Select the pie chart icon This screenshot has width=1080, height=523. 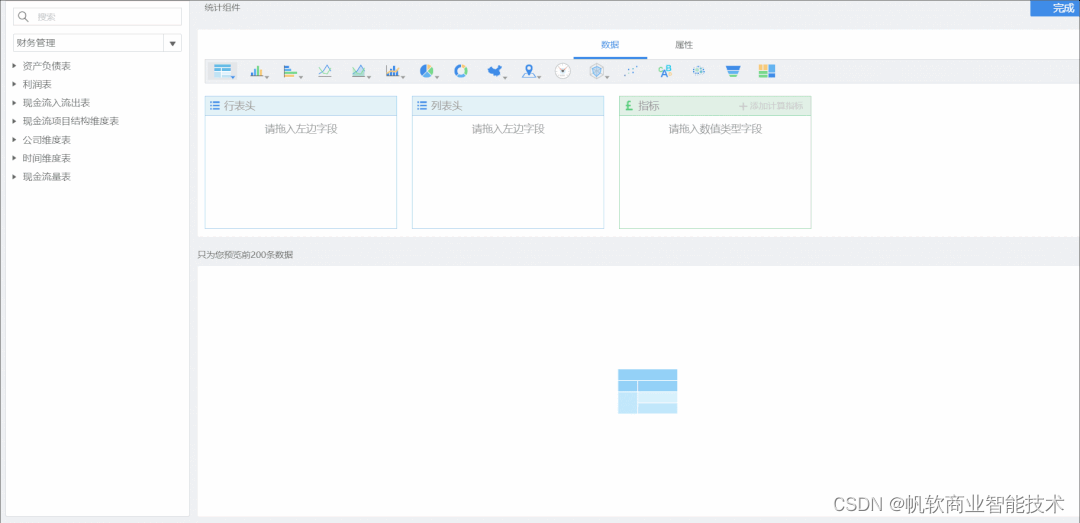click(x=426, y=71)
